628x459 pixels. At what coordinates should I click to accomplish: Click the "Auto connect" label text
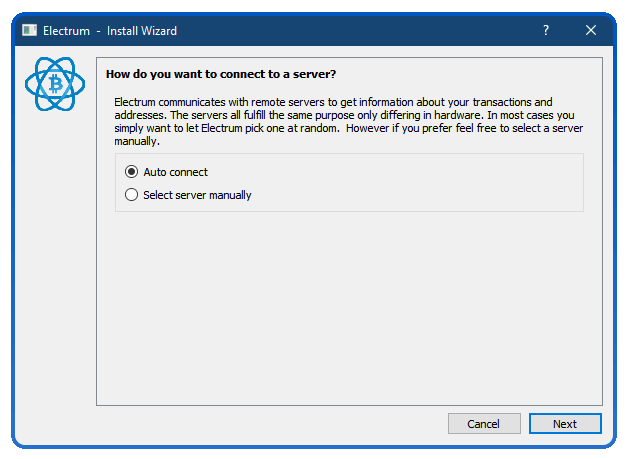tap(175, 172)
